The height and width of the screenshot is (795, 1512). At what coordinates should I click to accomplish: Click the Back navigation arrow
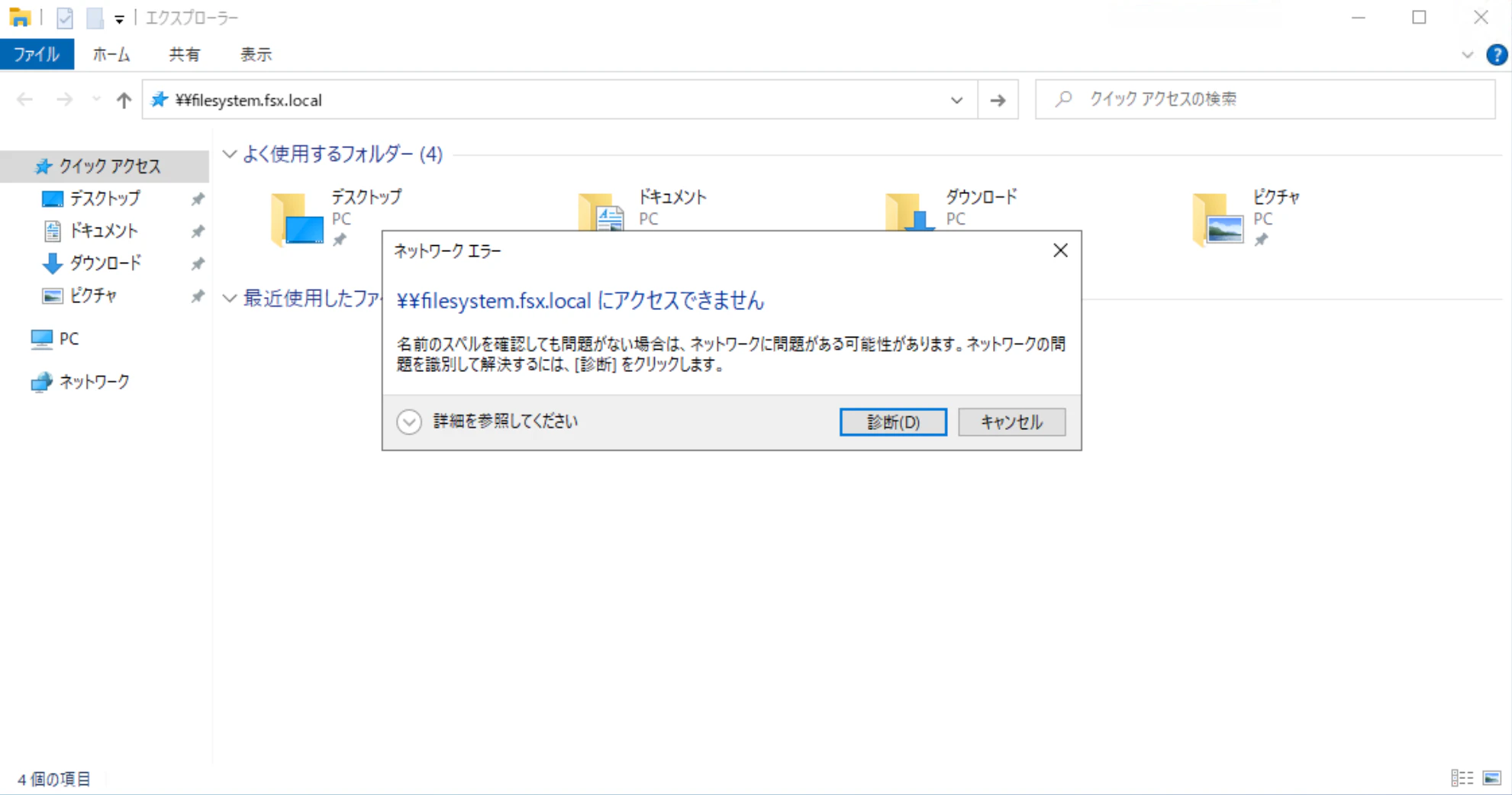tap(25, 100)
